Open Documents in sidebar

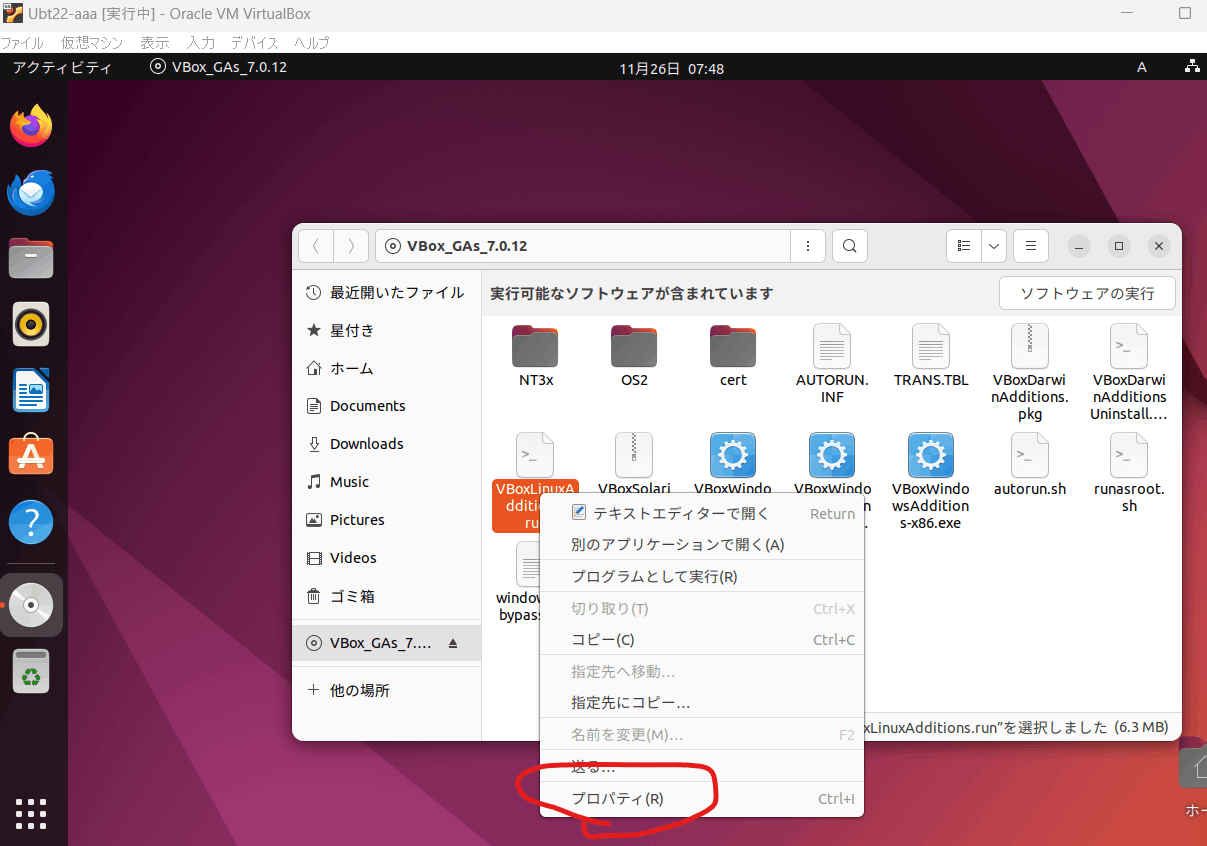point(387,406)
